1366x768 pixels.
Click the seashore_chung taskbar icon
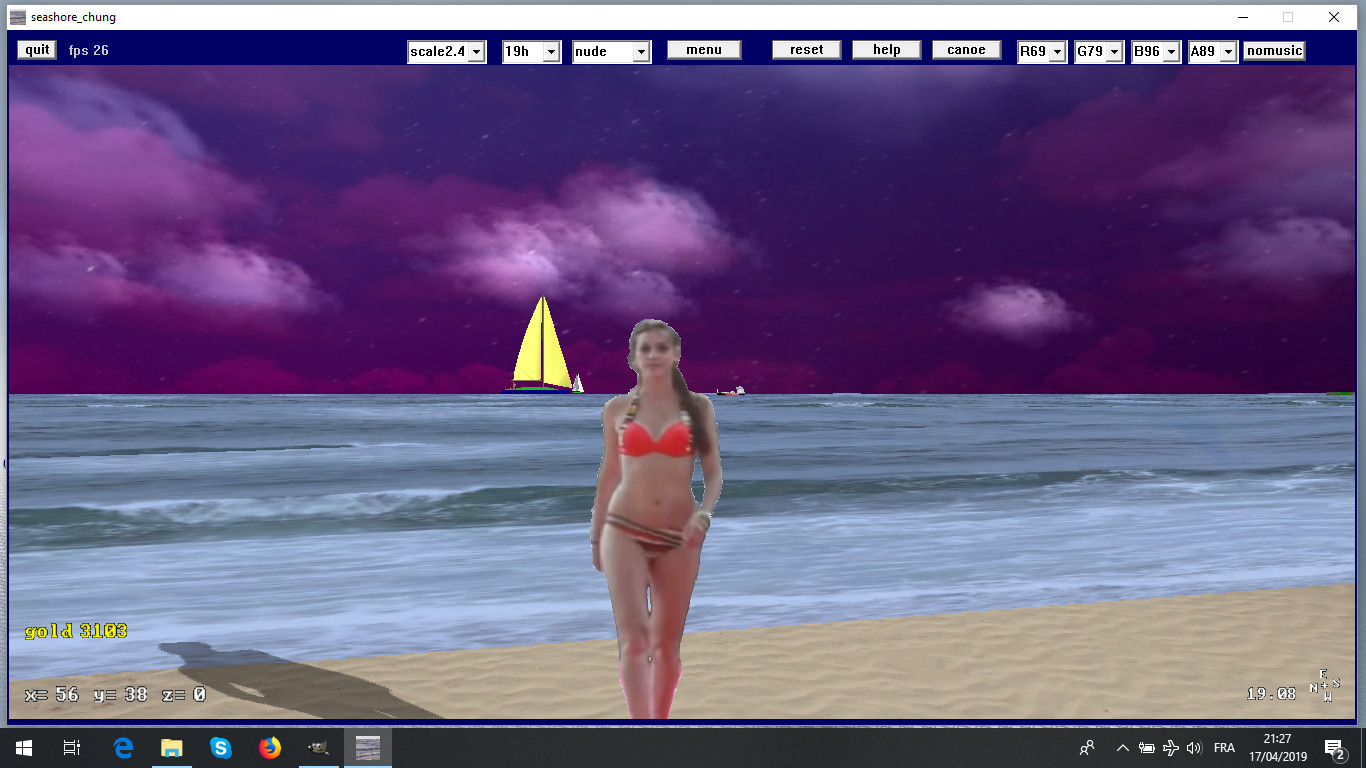point(368,748)
